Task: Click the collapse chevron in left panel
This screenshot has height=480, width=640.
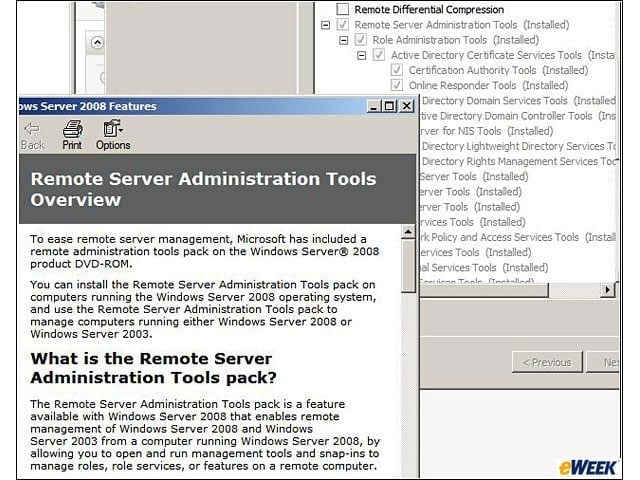Action: (97, 42)
